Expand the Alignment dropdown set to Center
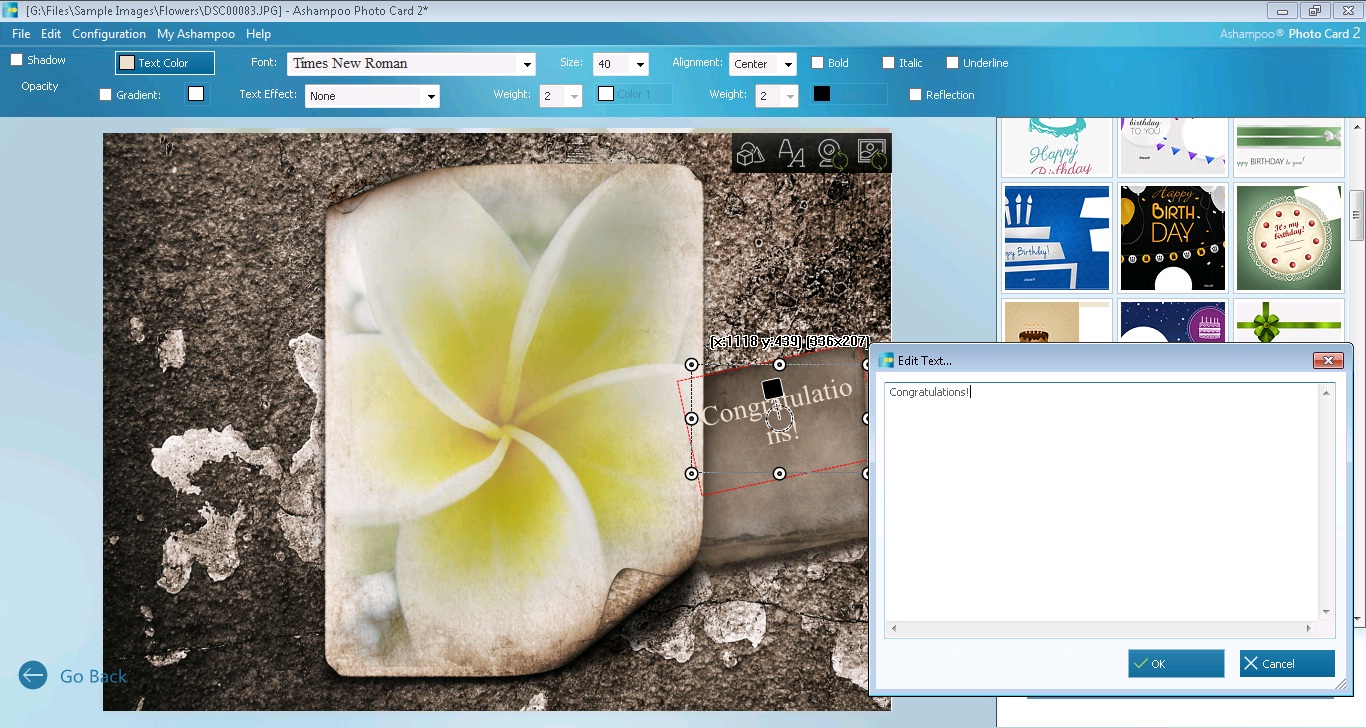Image resolution: width=1366 pixels, height=728 pixels. point(762,64)
